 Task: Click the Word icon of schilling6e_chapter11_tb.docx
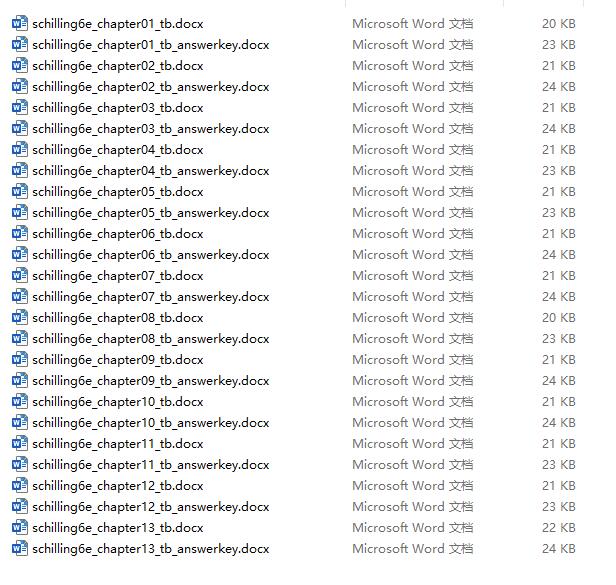coord(20,444)
